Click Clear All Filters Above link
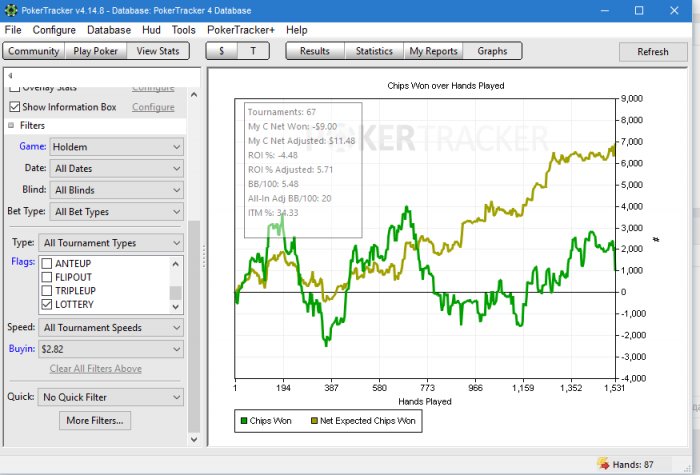The height and width of the screenshot is (475, 700). [x=96, y=369]
